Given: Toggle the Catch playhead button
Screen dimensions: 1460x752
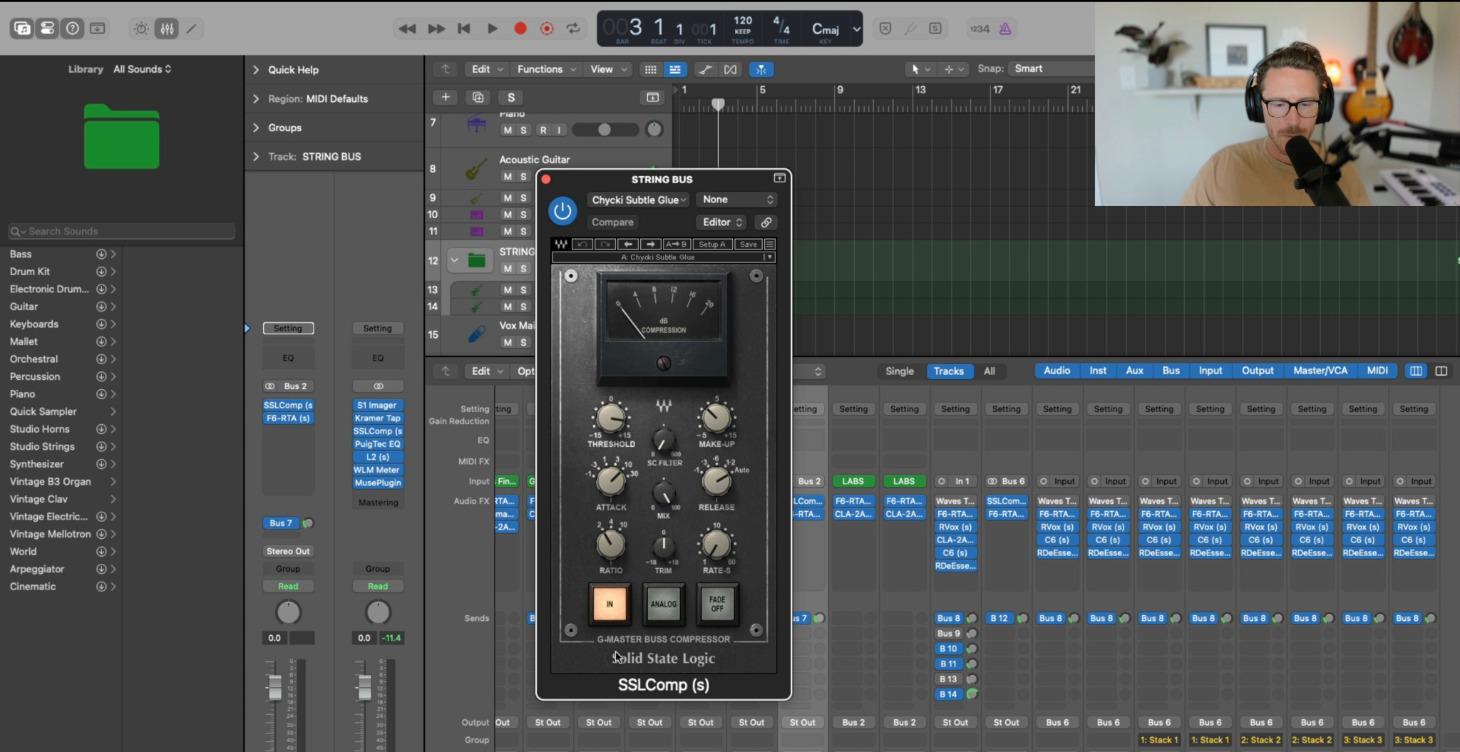Looking at the screenshot, I should point(761,69).
